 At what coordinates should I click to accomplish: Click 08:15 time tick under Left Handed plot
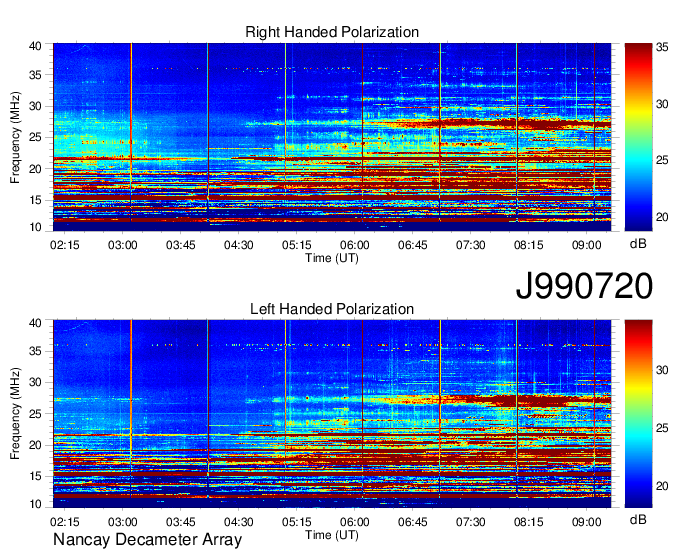(x=529, y=522)
